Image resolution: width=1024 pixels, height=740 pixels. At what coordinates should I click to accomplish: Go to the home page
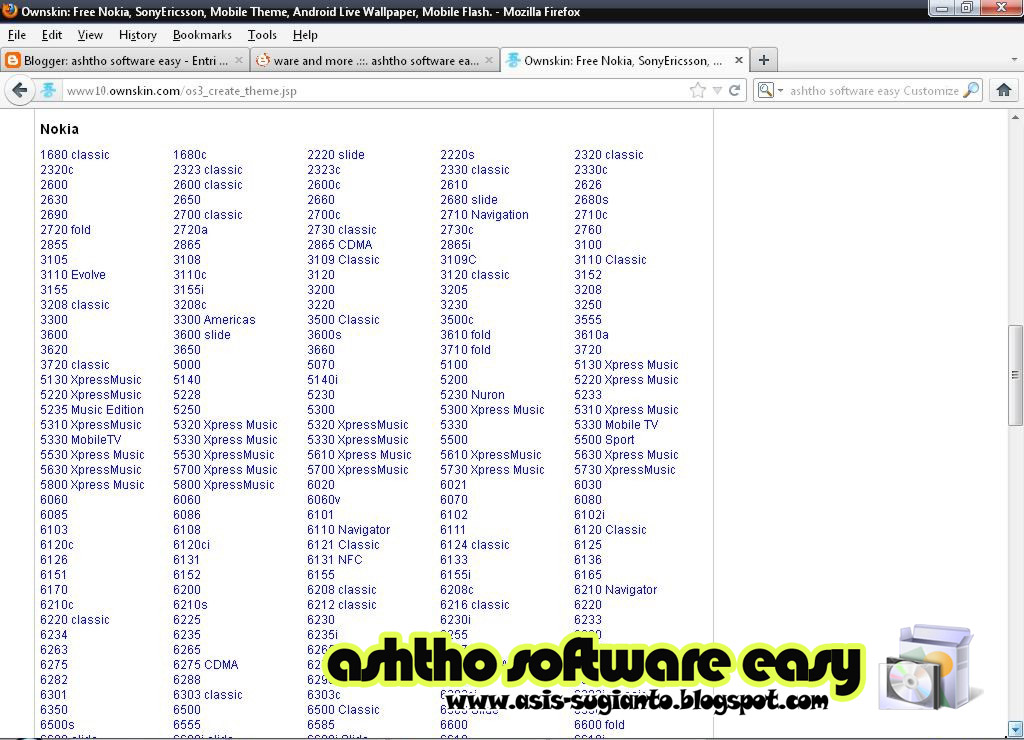1004,90
